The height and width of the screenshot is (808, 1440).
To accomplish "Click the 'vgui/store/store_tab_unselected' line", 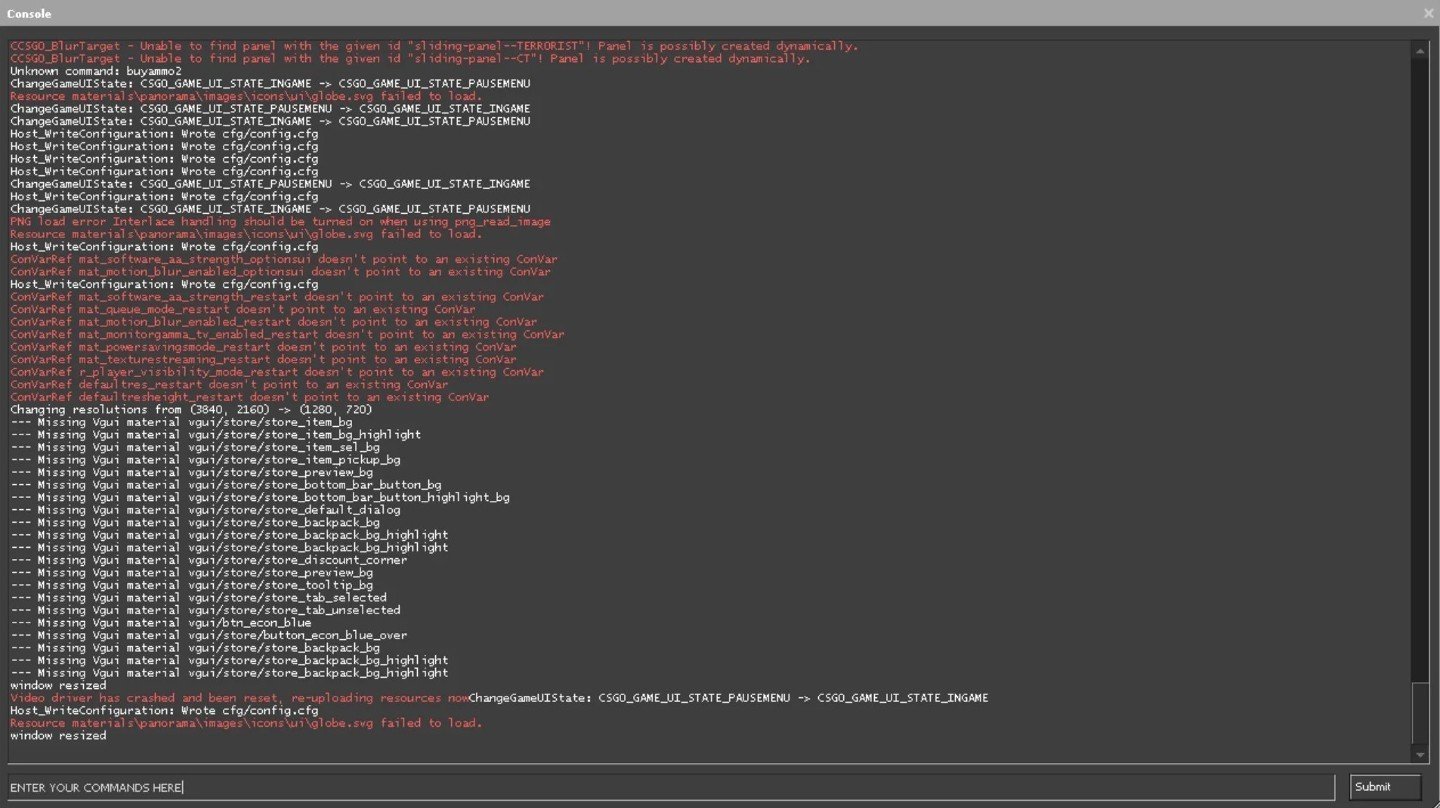I will click(205, 610).
